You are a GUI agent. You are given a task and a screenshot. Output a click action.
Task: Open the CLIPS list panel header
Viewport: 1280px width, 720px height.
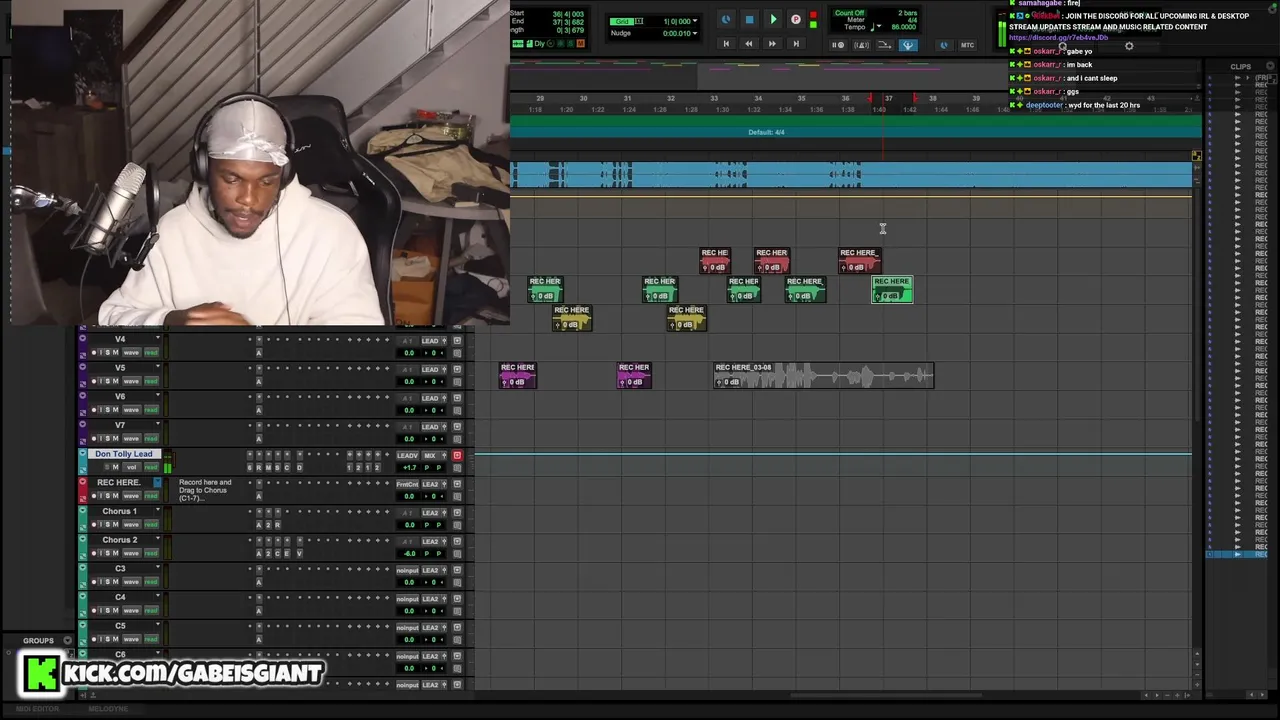(x=1240, y=67)
